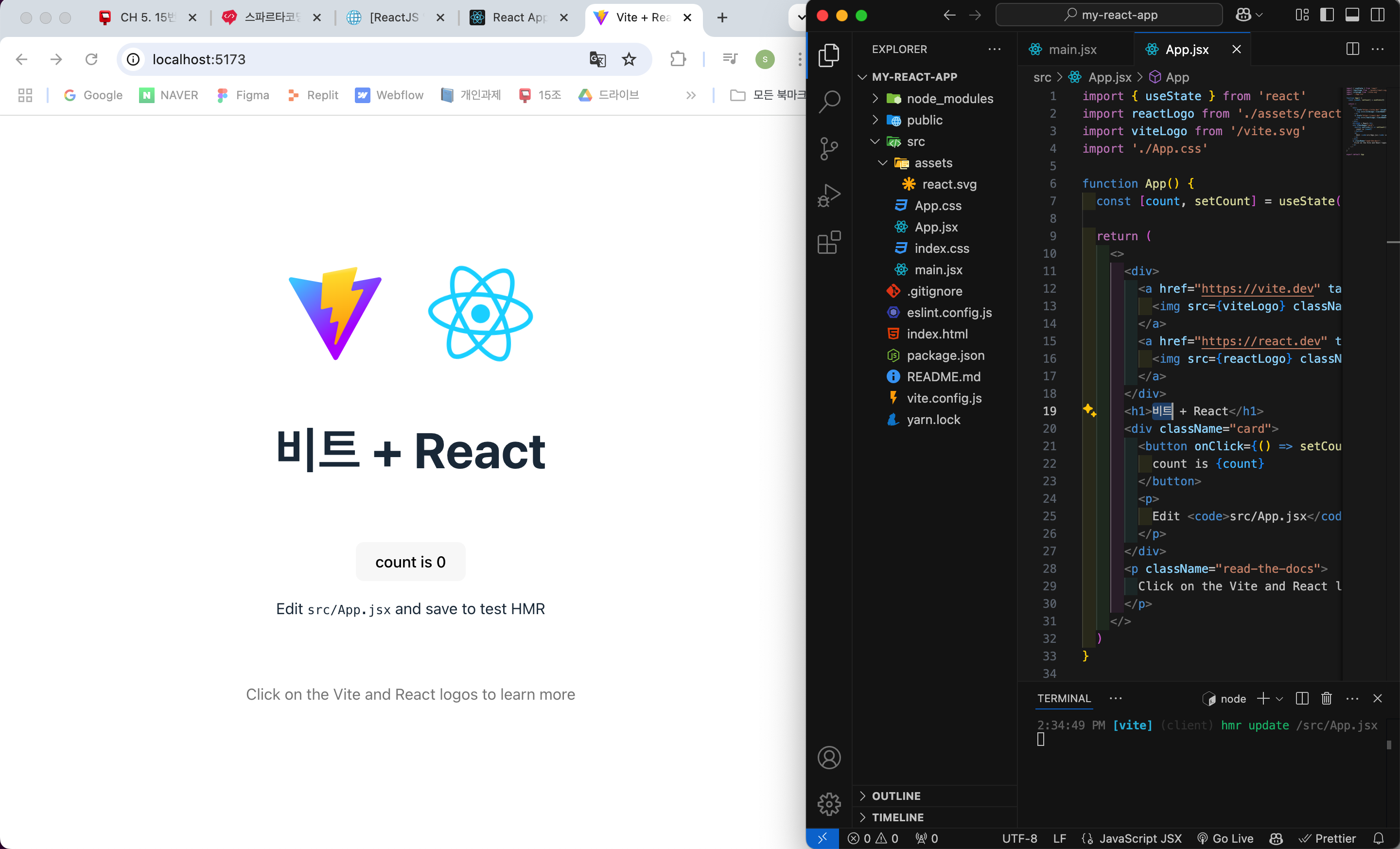This screenshot has width=1400, height=849.
Task: Click the Go Live status bar button
Action: point(1225,838)
